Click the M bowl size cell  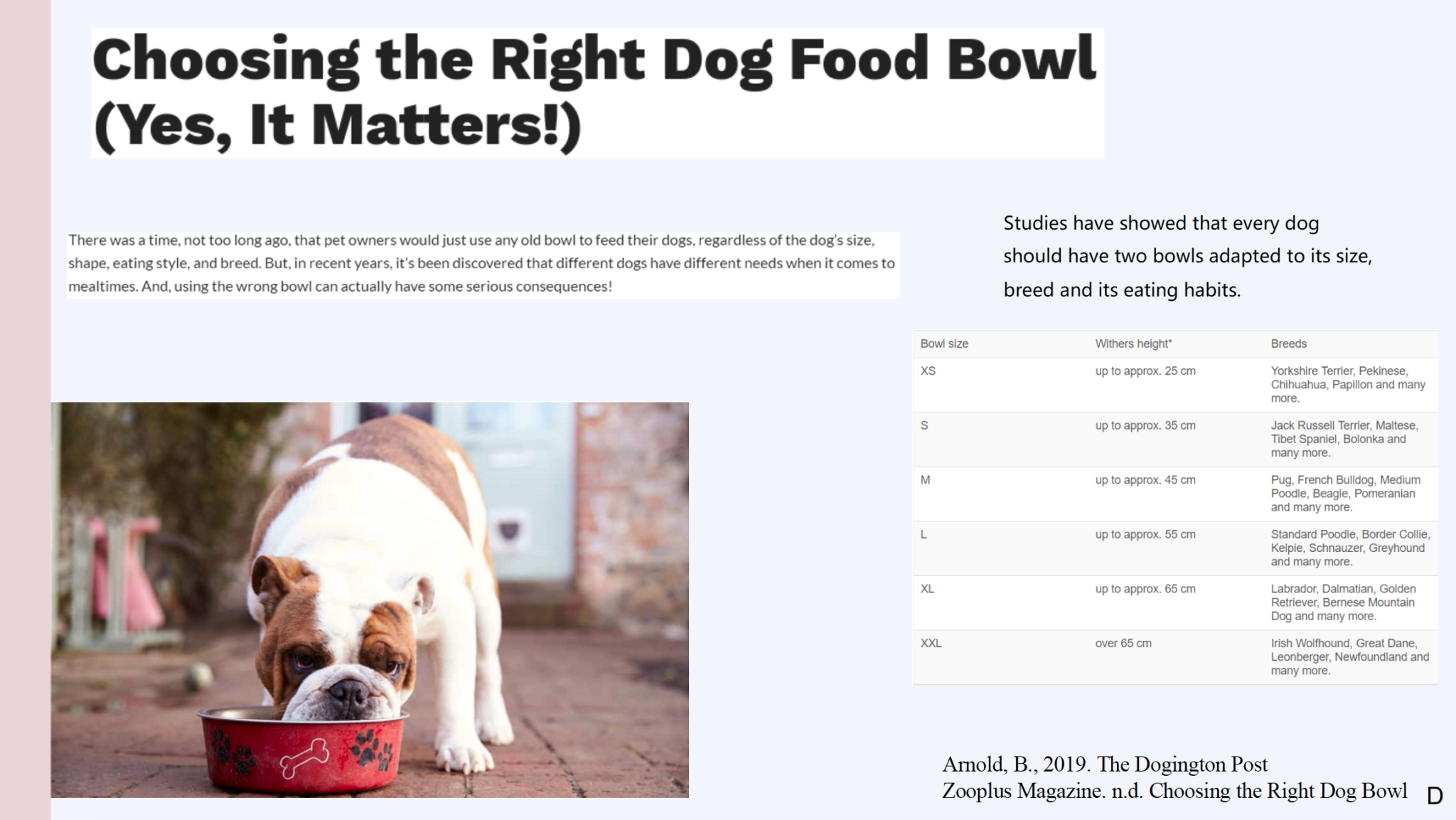point(925,480)
